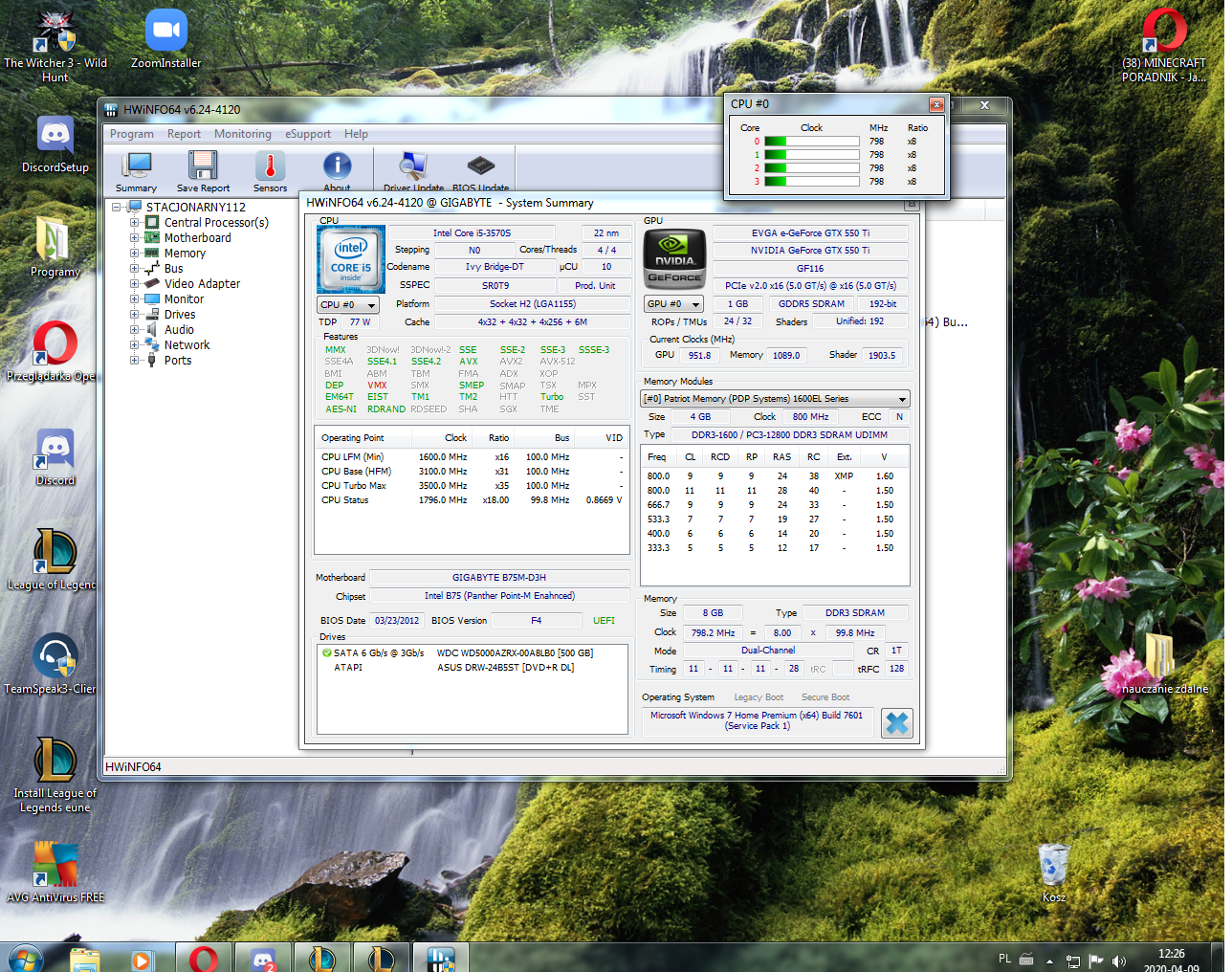Click the About info icon
Viewport: 1232px width, 972px height.
[x=337, y=172]
